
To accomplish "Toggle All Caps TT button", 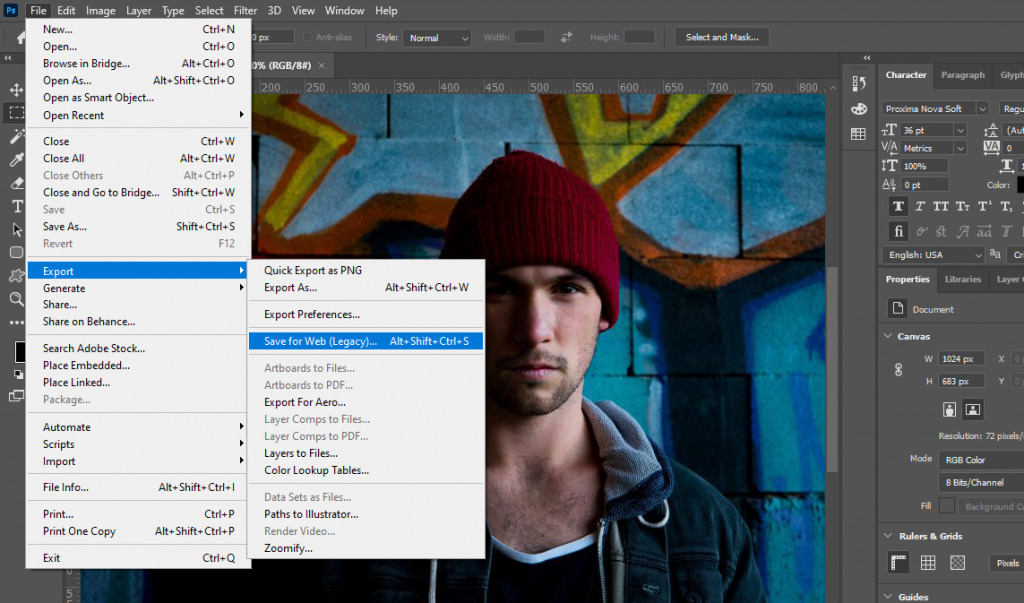I will (x=940, y=206).
